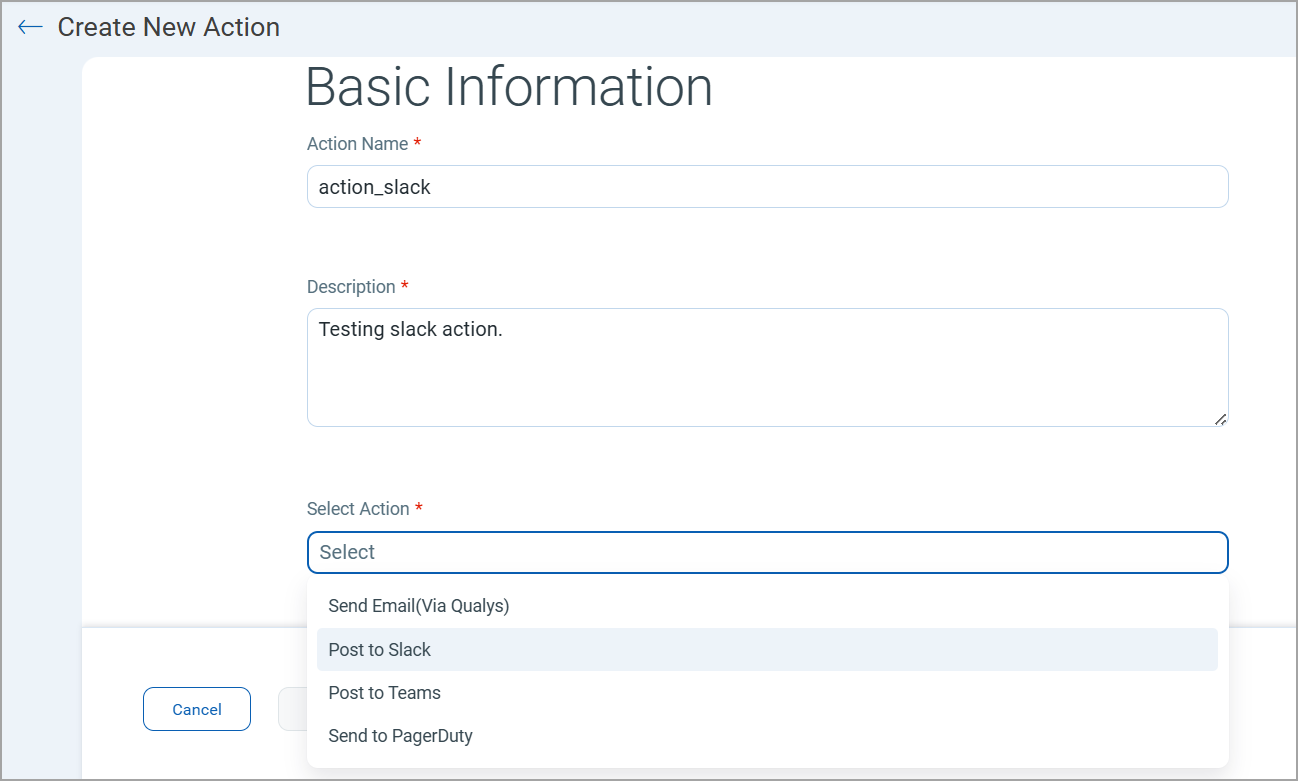This screenshot has height=781, width=1298.
Task: Click the back arrow icon
Action: 30,27
